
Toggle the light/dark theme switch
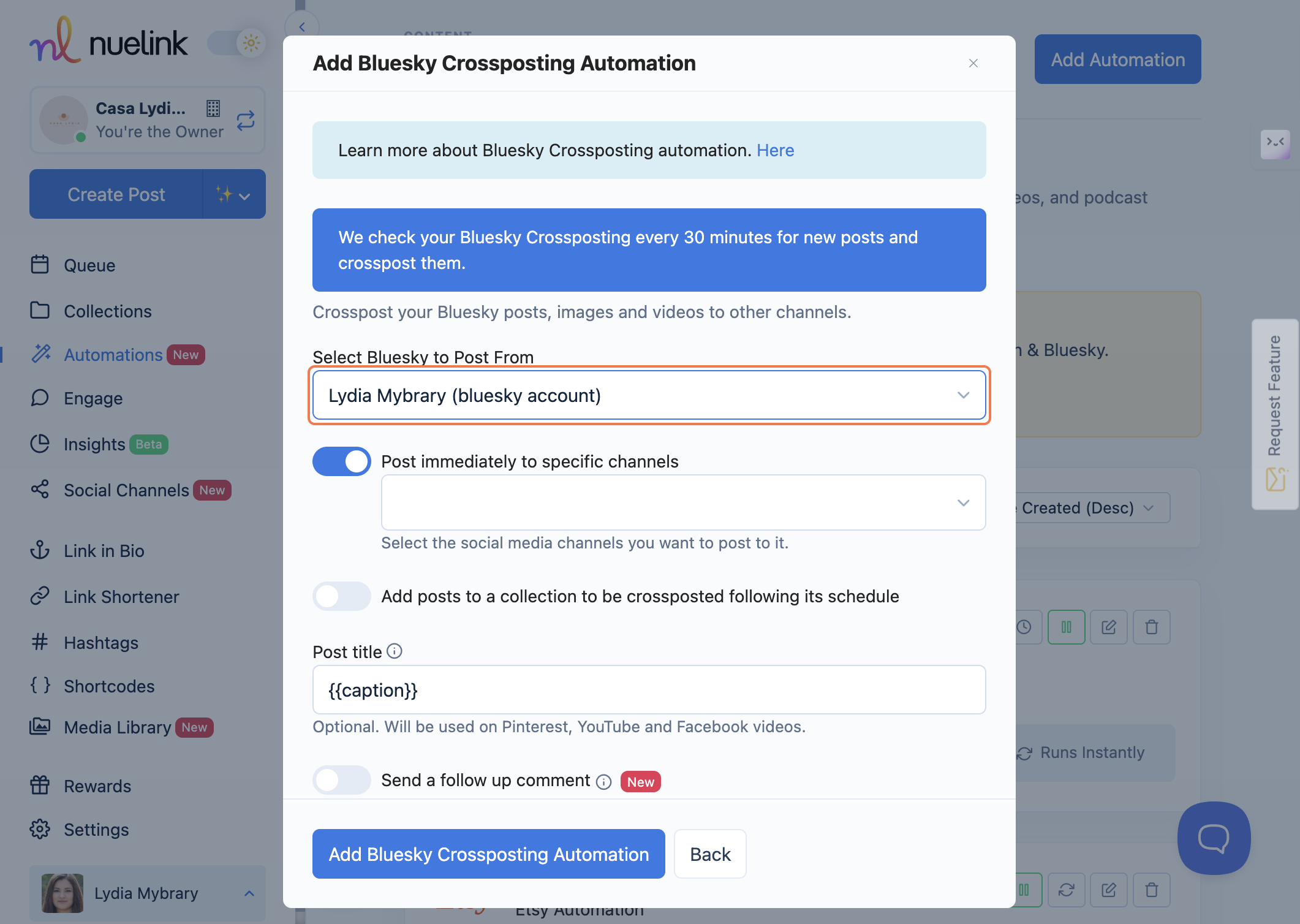[x=236, y=43]
